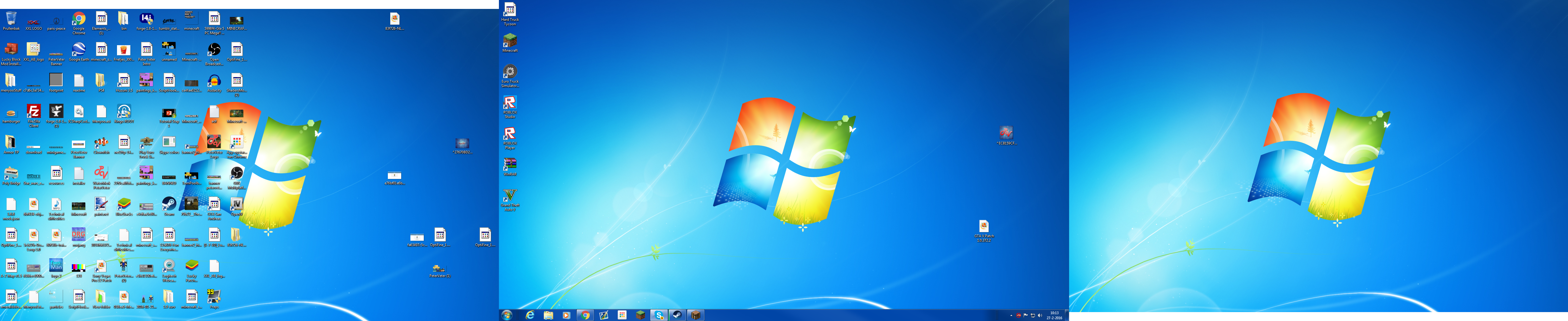Screen dimensions: 1568x321
Task: Select the OBS Multiplatform shortcut
Action: 237,178
